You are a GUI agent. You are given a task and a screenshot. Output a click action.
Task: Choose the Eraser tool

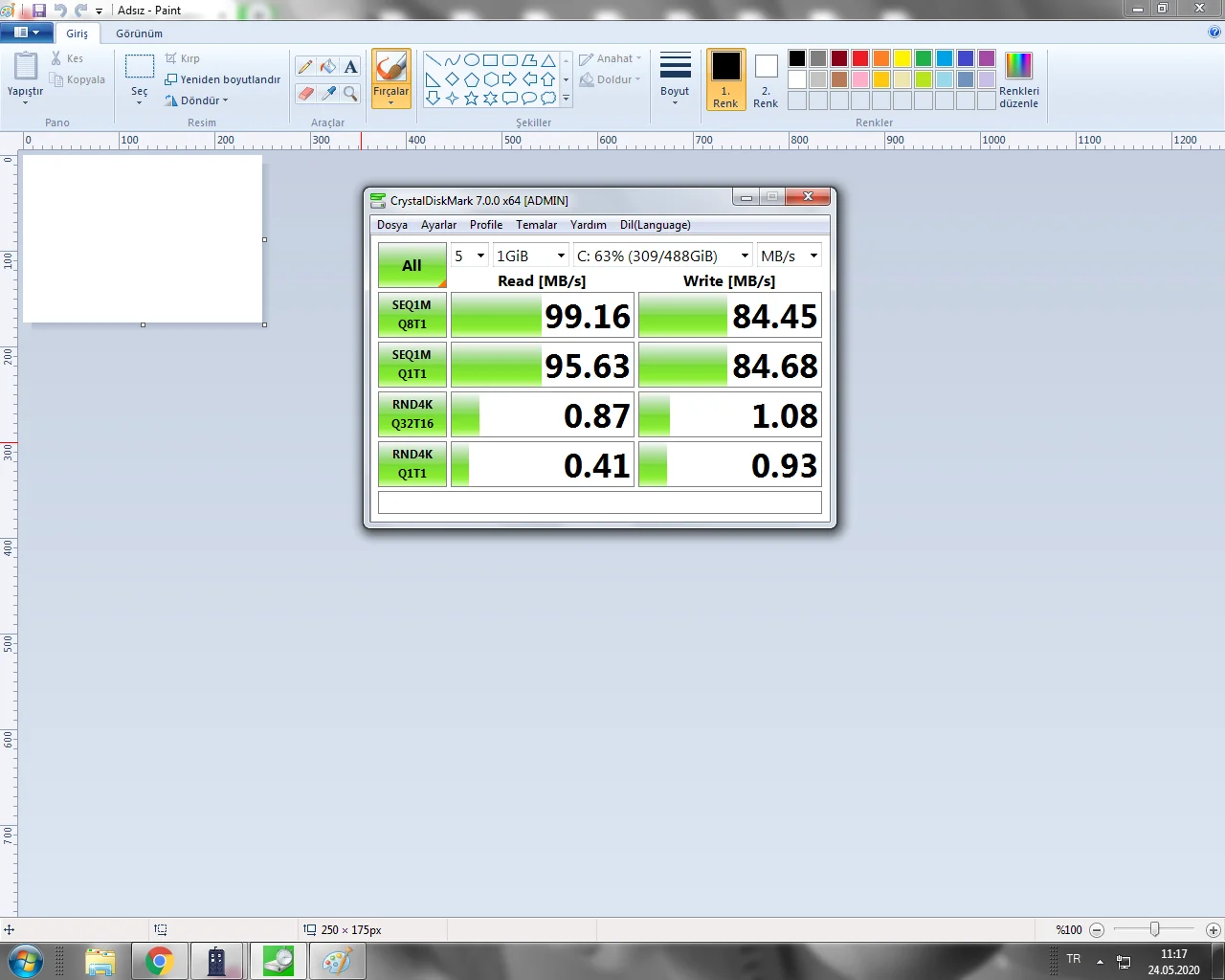click(305, 93)
